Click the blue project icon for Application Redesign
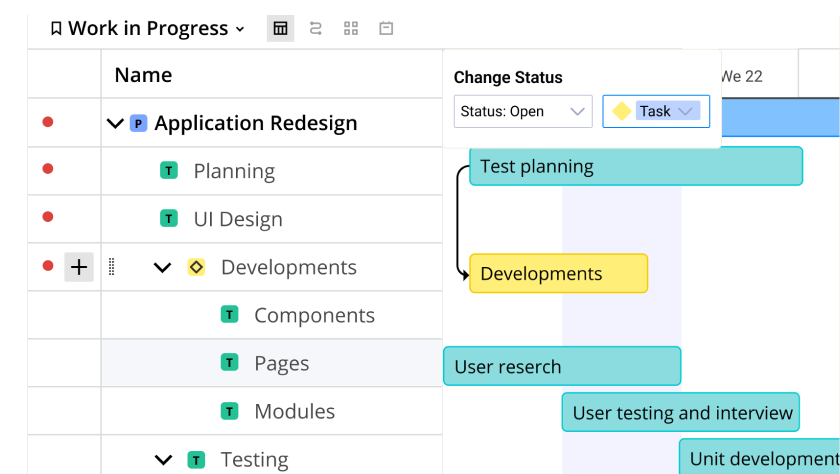This screenshot has height=474, width=840. click(138, 123)
